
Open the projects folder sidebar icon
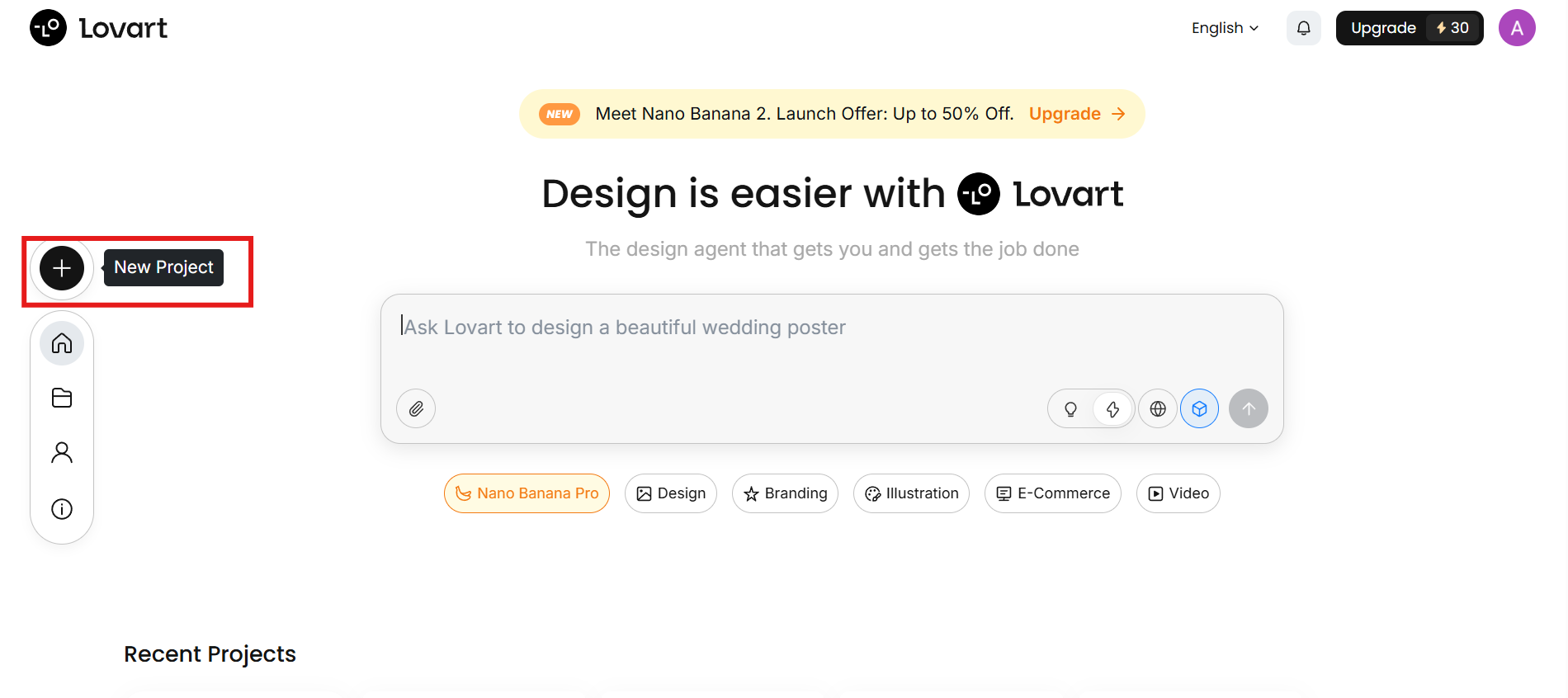(x=62, y=398)
